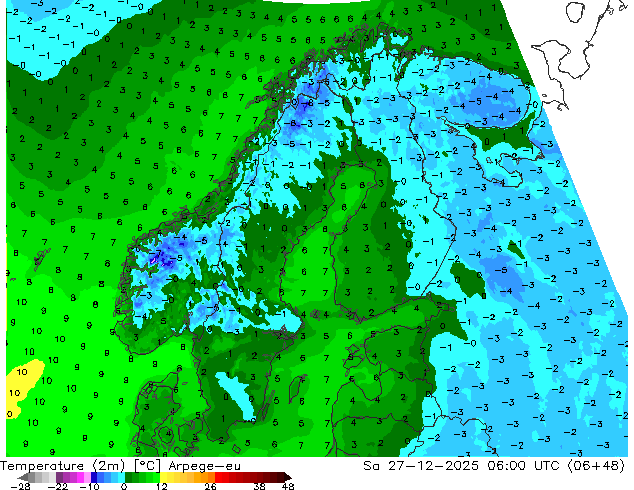Click the legend label '48'

[288, 486]
